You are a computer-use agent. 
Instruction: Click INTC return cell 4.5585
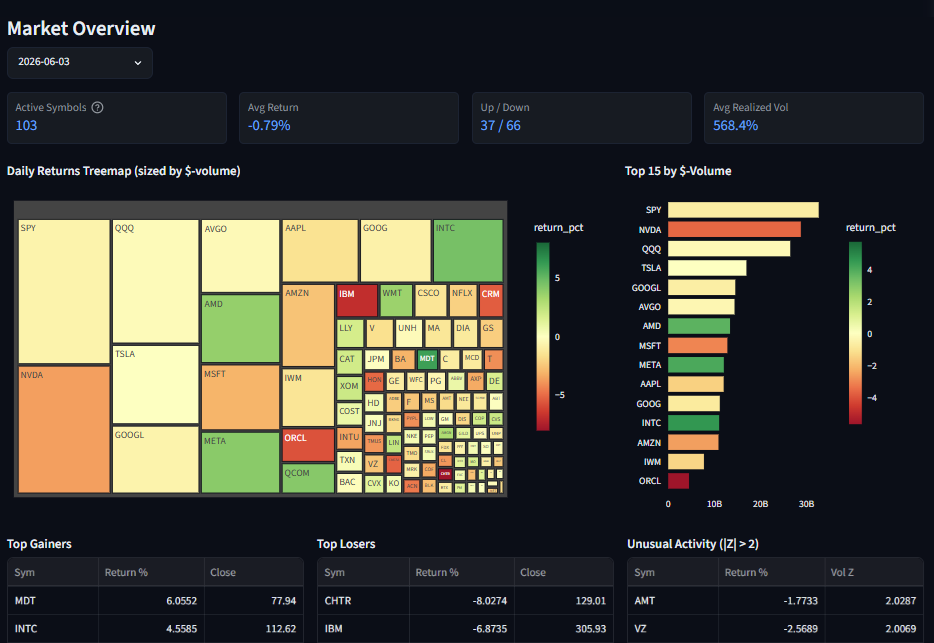pos(151,629)
